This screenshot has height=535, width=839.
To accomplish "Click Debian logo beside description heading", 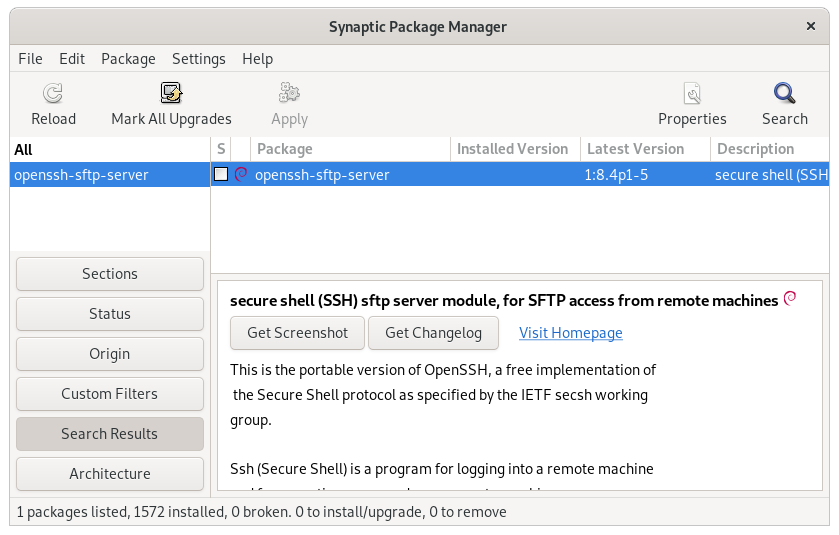I will coord(790,299).
